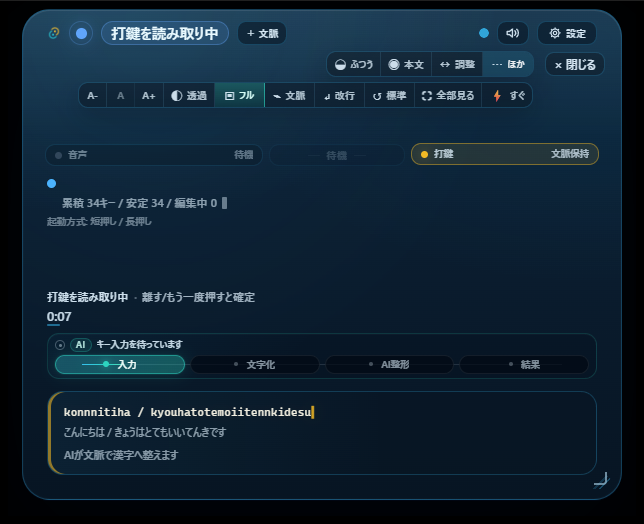Click the round blue recording indicator button

[81, 33]
